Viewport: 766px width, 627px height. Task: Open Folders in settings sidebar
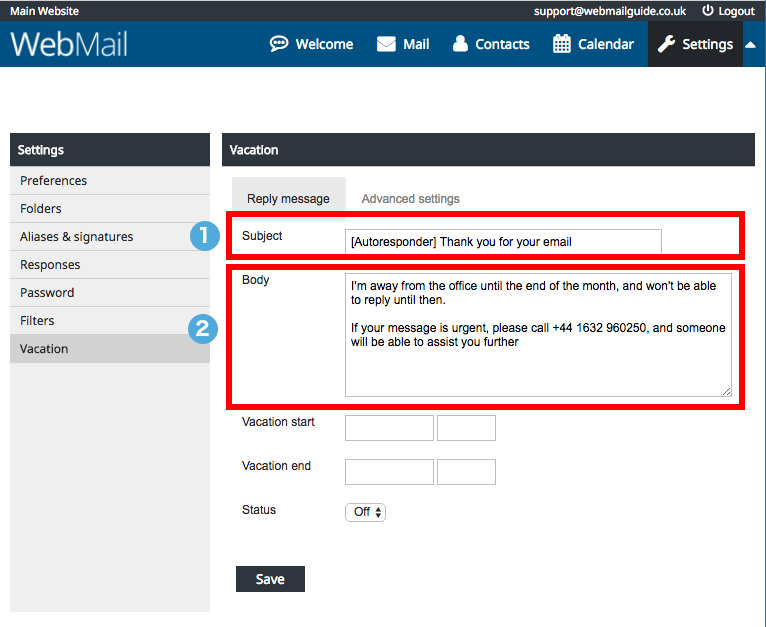(110, 209)
